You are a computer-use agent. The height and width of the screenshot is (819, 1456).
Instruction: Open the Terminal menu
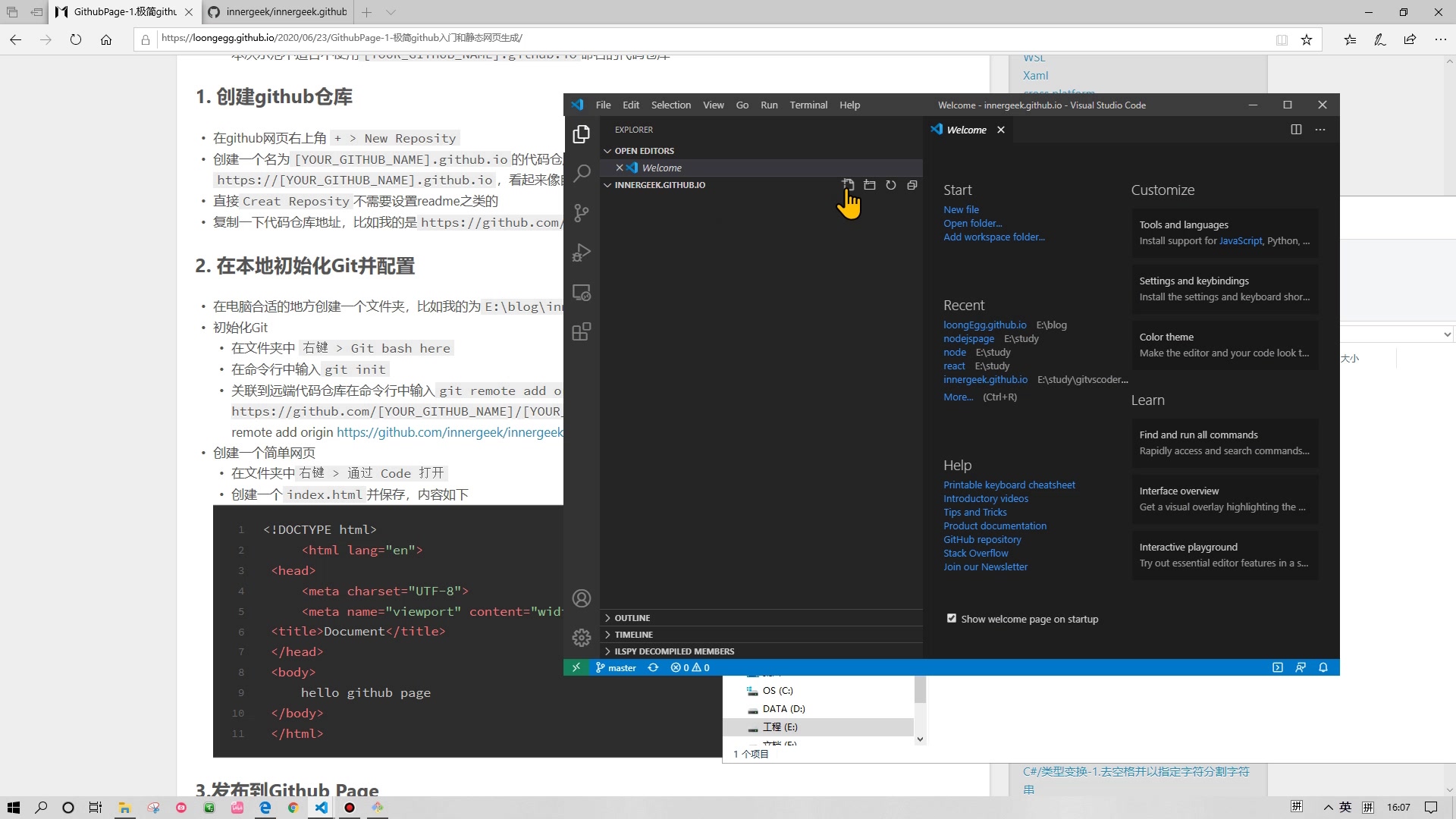point(808,105)
